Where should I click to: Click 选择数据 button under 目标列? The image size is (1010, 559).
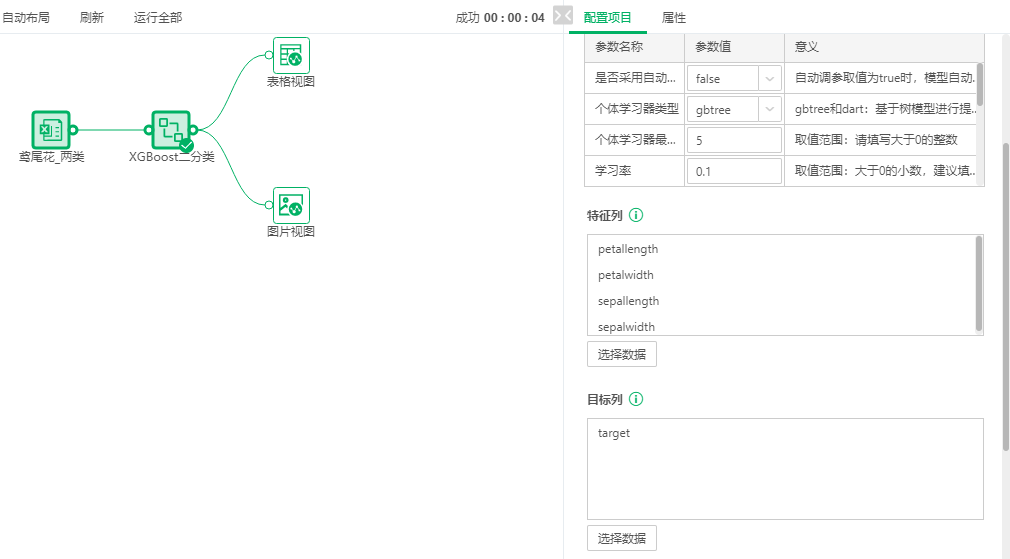pos(622,538)
